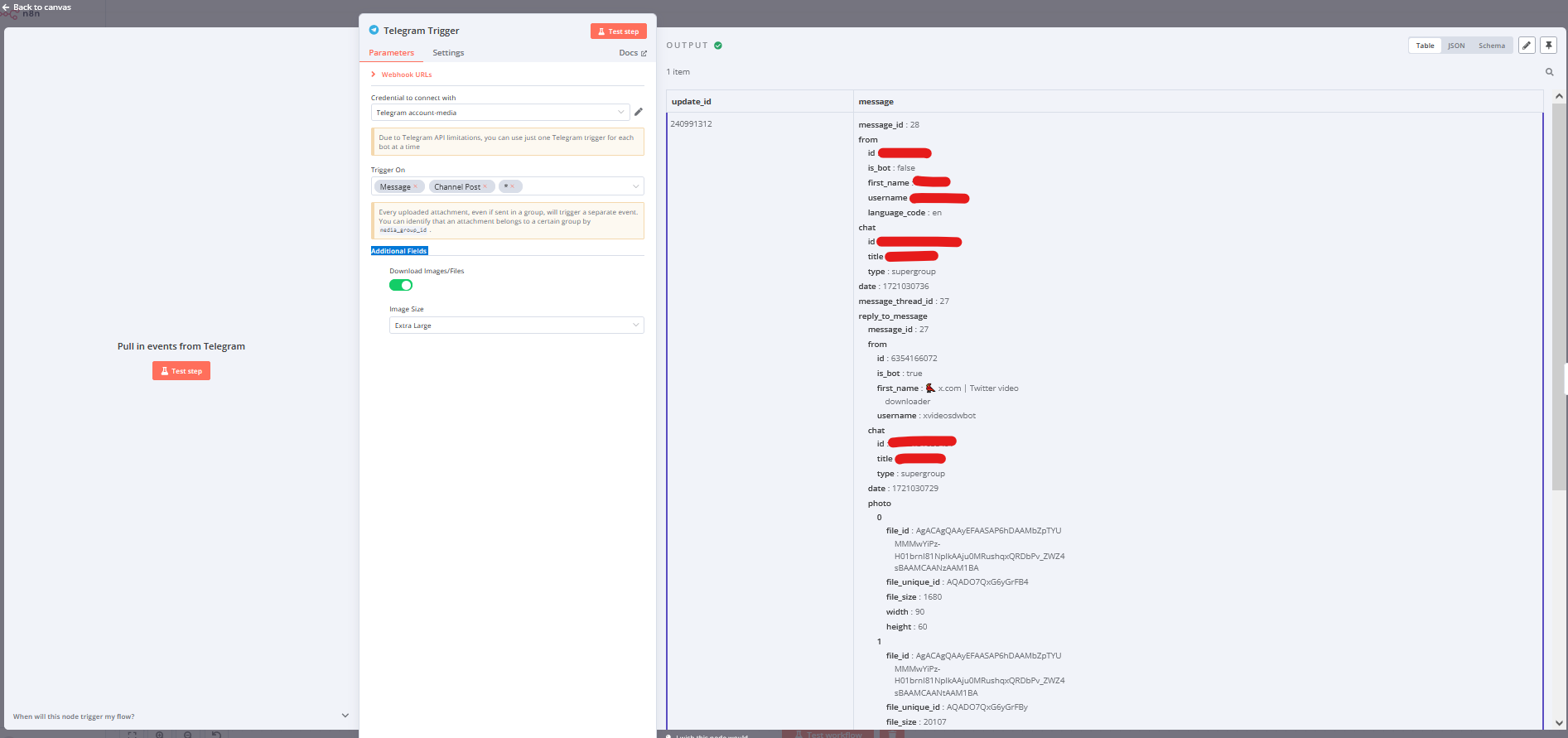Pin the output data with pin icon
This screenshot has height=738, width=1568.
[x=1548, y=46]
